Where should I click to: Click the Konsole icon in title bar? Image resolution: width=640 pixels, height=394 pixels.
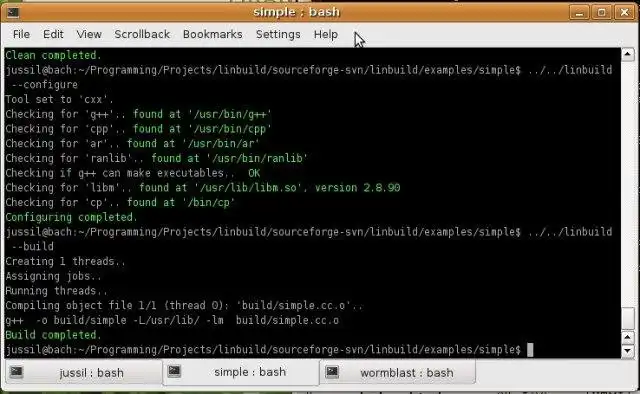point(13,13)
